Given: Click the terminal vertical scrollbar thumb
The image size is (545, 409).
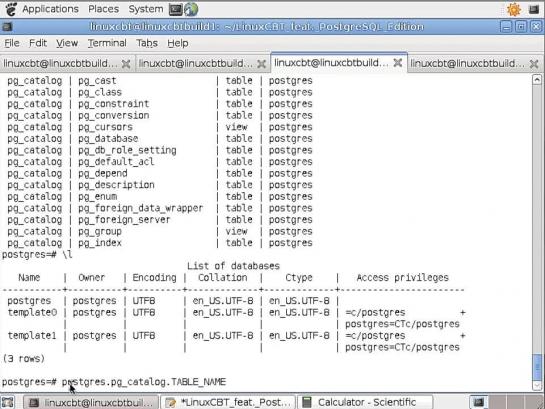Looking at the screenshot, I should (537, 367).
